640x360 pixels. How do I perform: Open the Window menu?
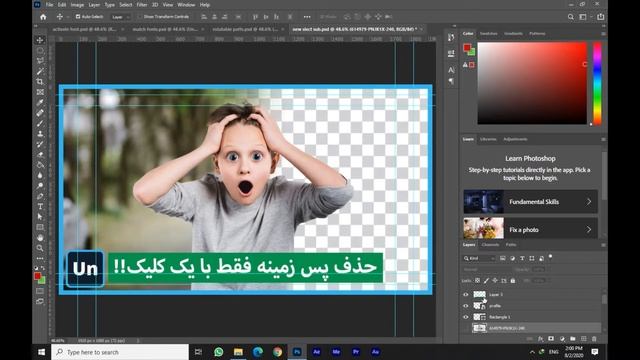[x=186, y=5]
